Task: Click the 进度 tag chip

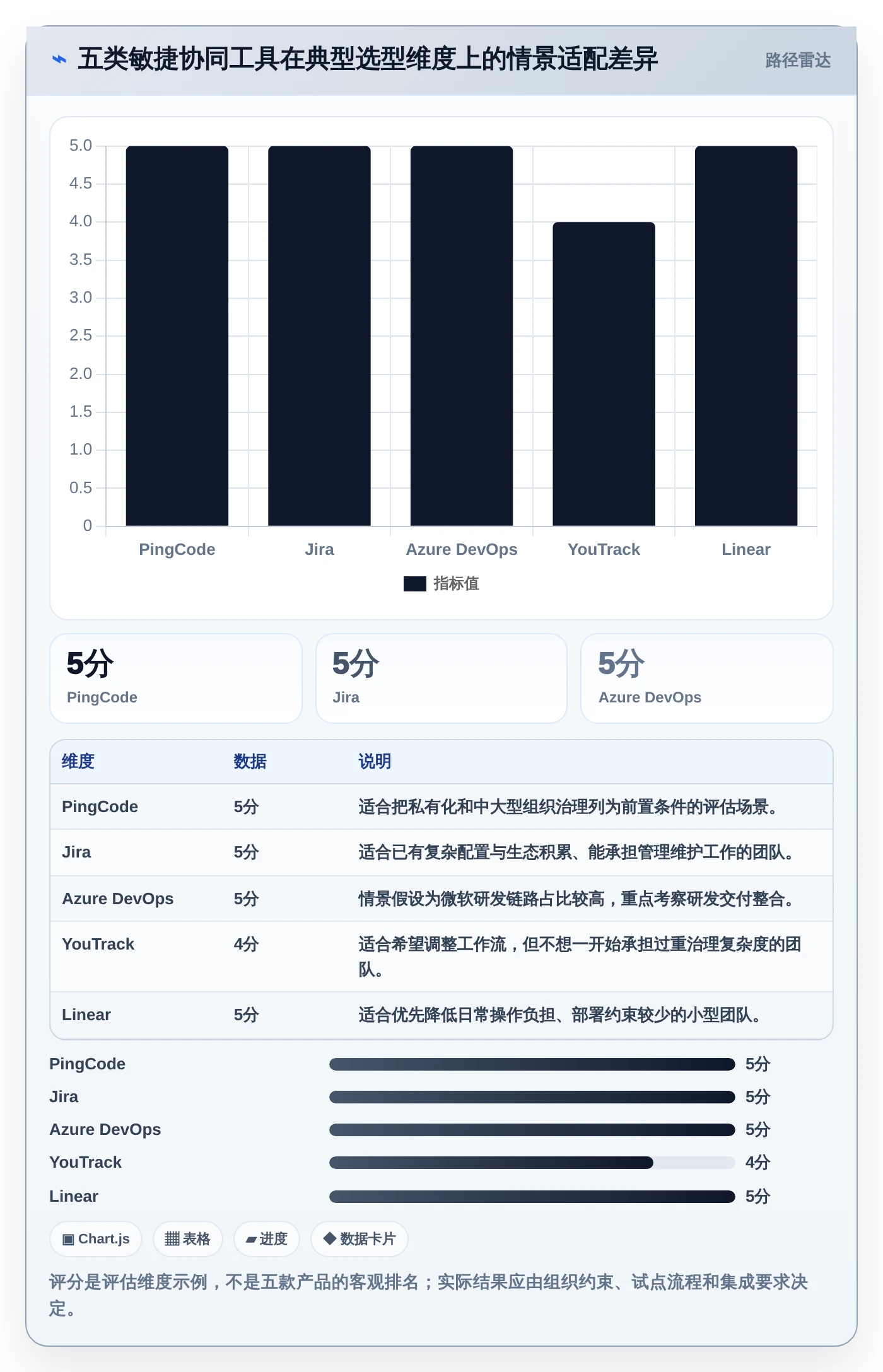Action: (x=267, y=1239)
